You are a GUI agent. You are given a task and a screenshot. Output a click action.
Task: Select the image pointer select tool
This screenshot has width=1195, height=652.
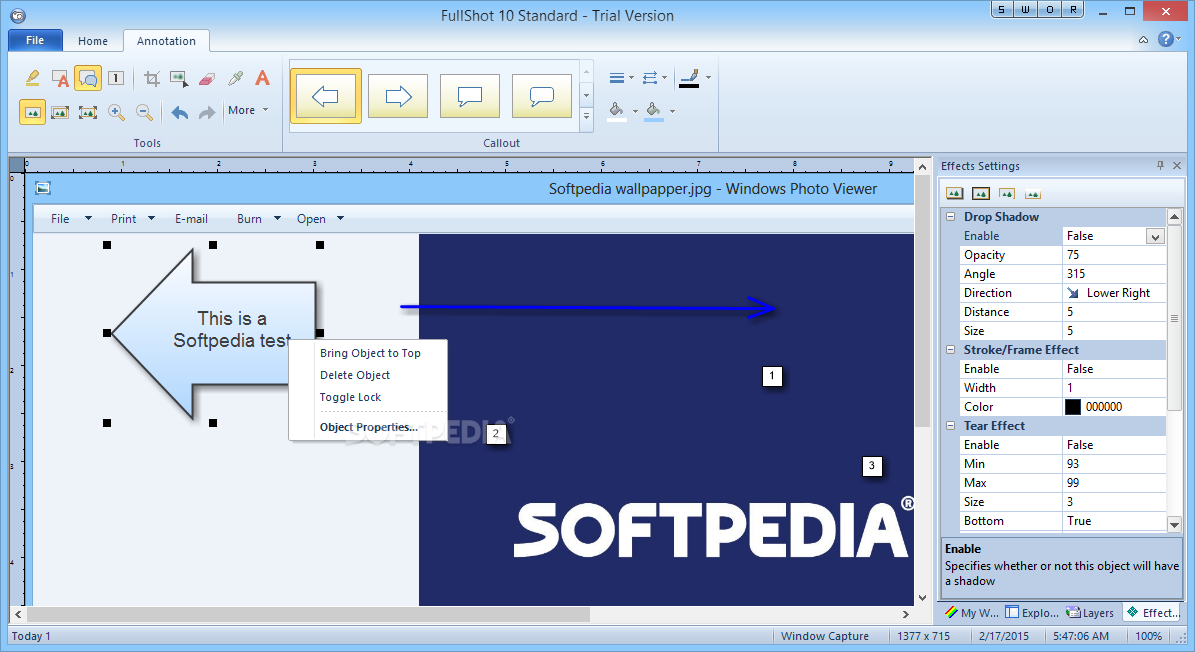180,78
